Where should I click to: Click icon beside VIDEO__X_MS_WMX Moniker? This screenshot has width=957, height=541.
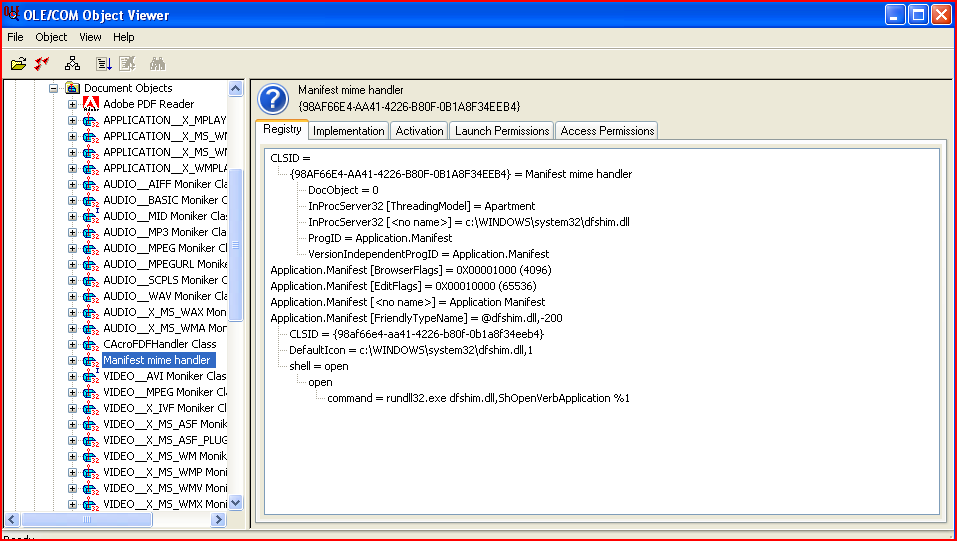tap(90, 504)
